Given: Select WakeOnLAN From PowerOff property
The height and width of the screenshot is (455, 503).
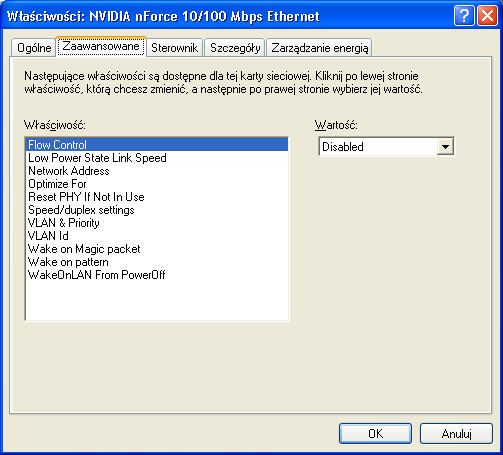Looking at the screenshot, I should [x=157, y=275].
